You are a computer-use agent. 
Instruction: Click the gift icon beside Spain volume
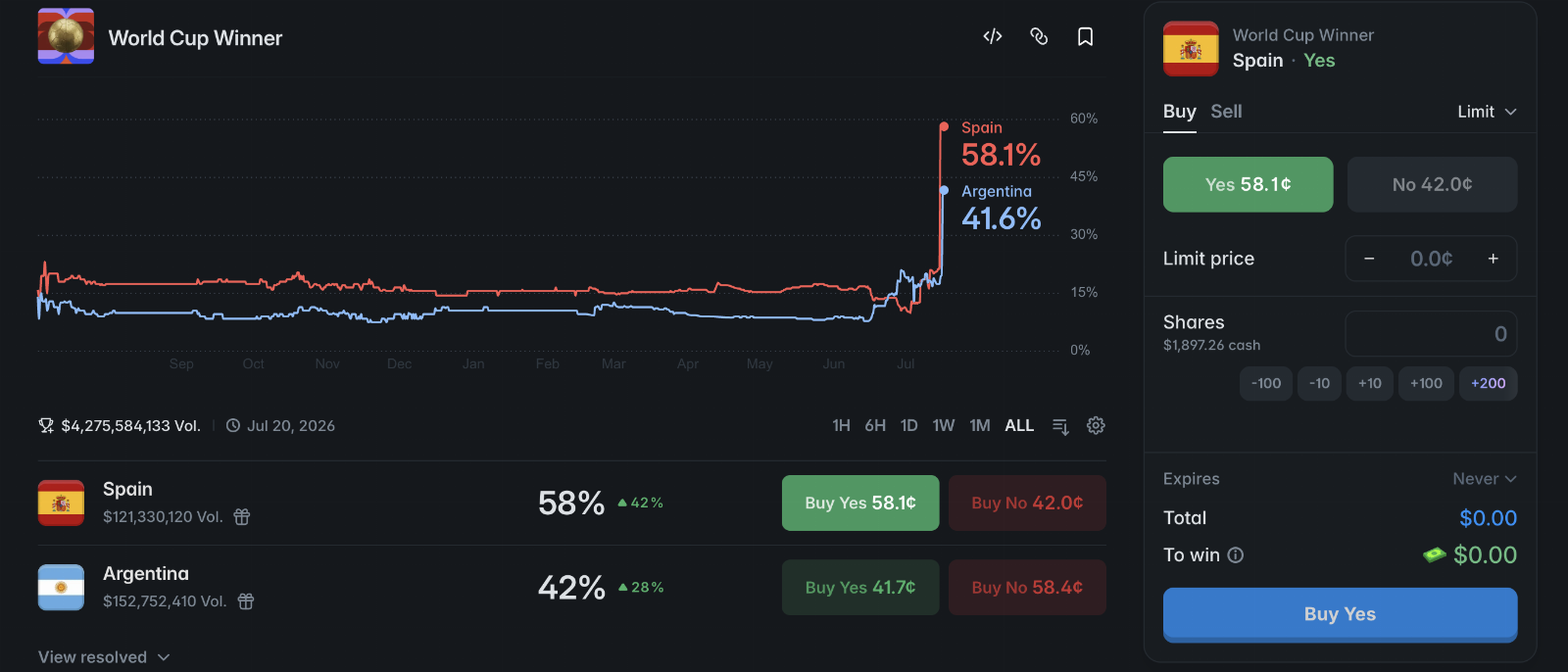pos(242,516)
